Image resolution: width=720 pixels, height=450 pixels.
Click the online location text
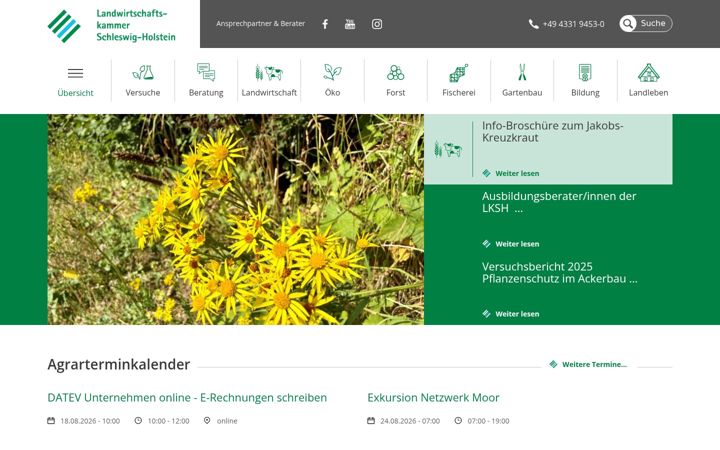pyautogui.click(x=227, y=421)
